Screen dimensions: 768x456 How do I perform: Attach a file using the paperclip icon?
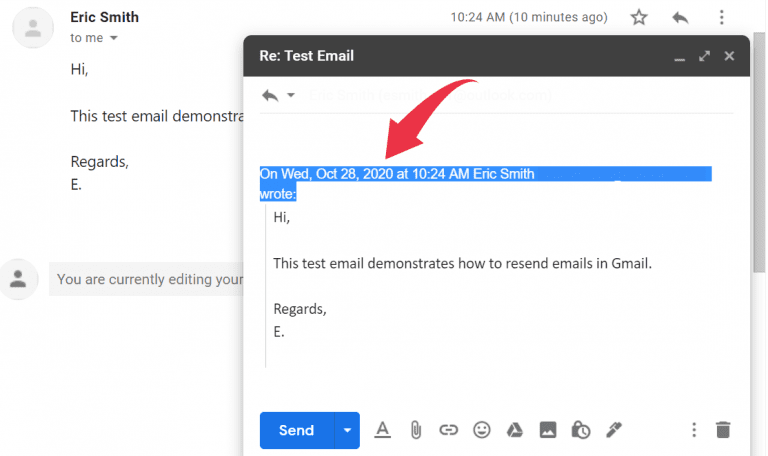(x=415, y=430)
